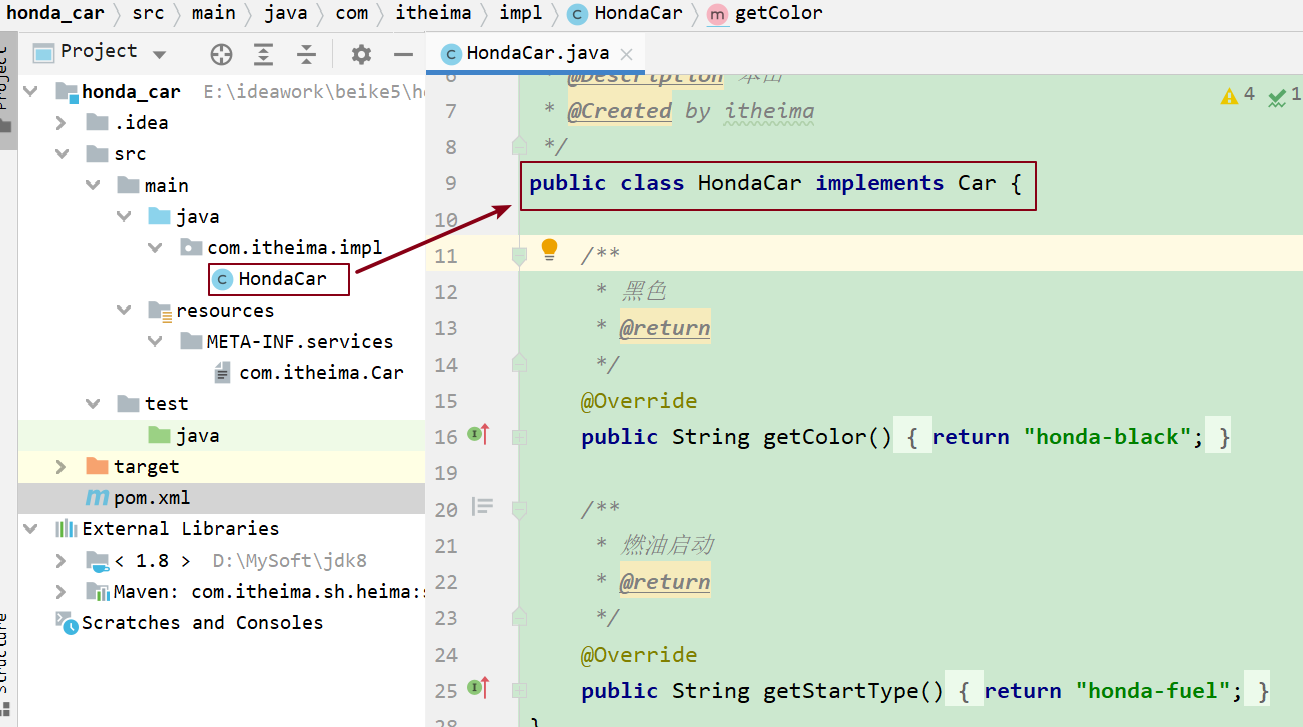Open Project panel settings gear
This screenshot has width=1303, height=727.
click(x=361, y=54)
